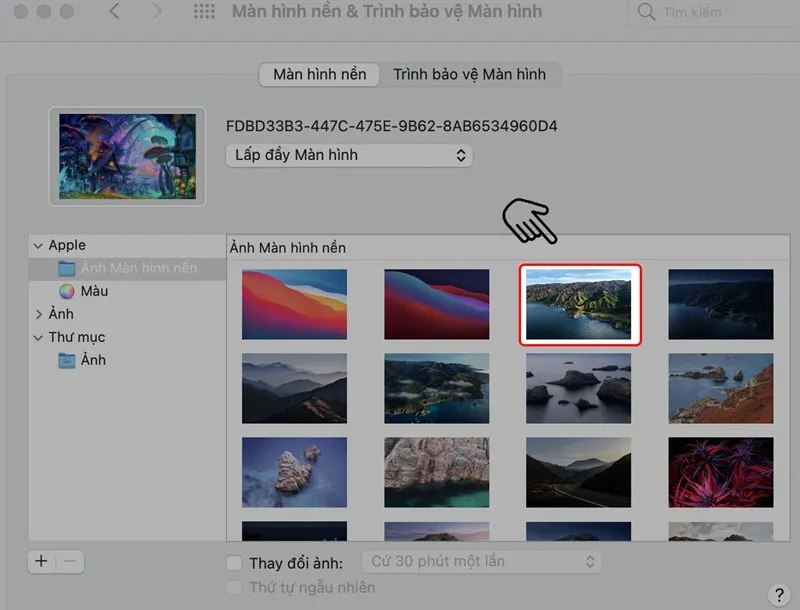Open the Lấp đầy Màn hình dropdown
The image size is (800, 610).
pos(349,155)
